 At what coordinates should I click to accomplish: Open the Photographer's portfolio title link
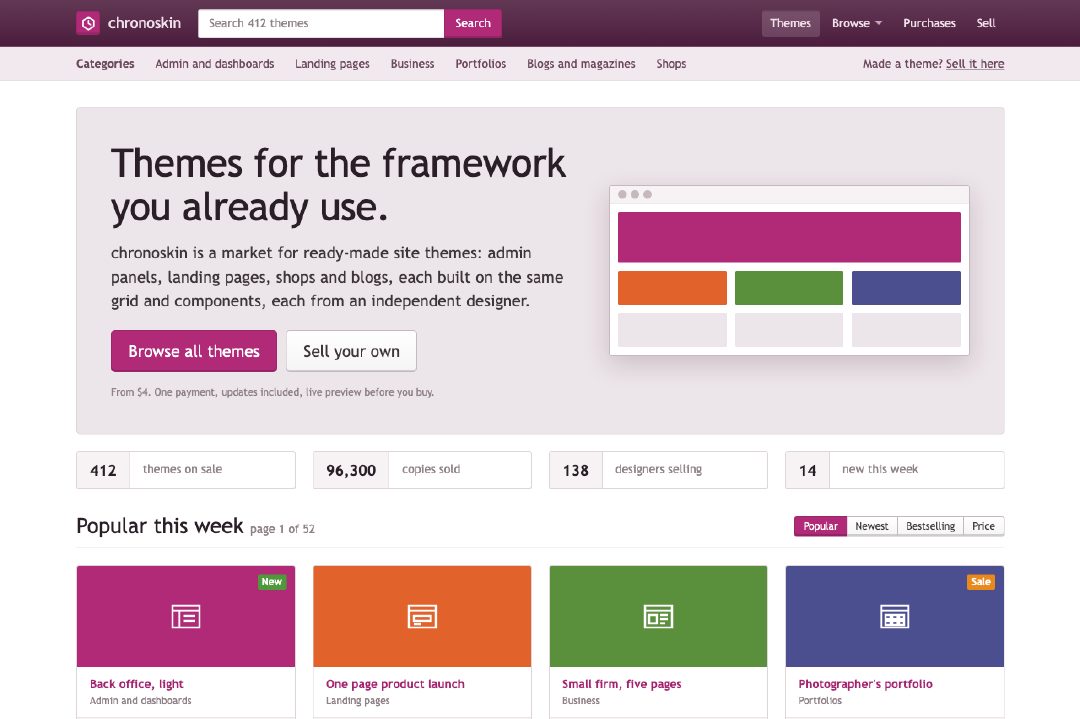pyautogui.click(x=865, y=684)
